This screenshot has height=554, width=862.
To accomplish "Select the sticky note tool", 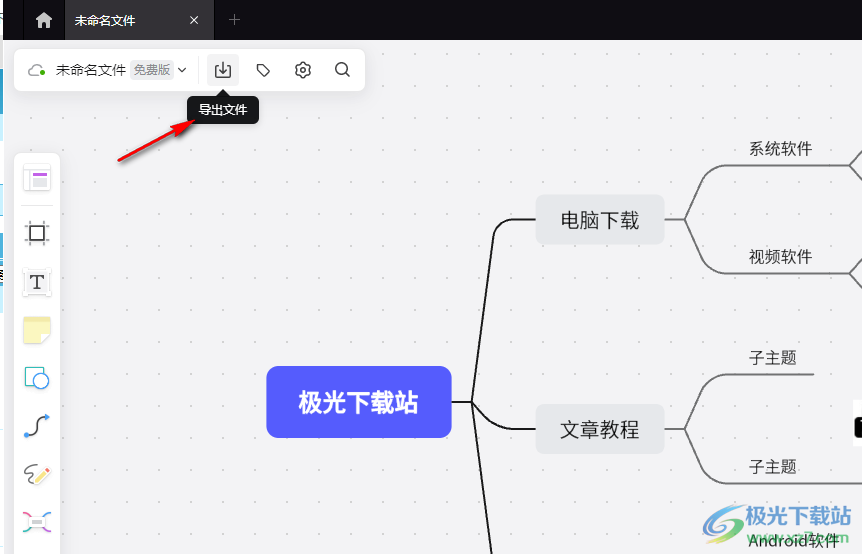I will pyautogui.click(x=37, y=330).
